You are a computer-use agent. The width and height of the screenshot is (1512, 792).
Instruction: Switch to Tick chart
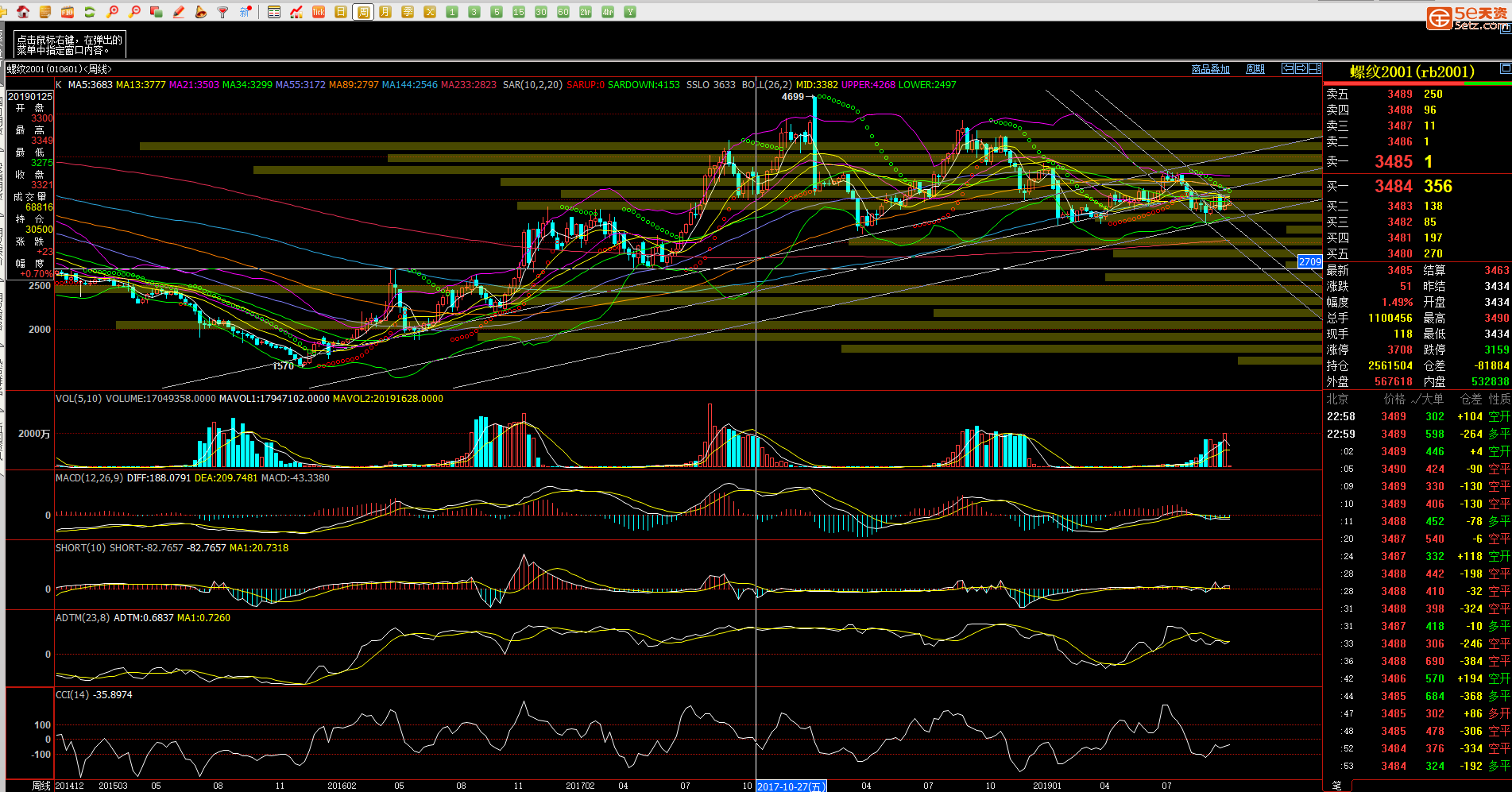coord(319,12)
